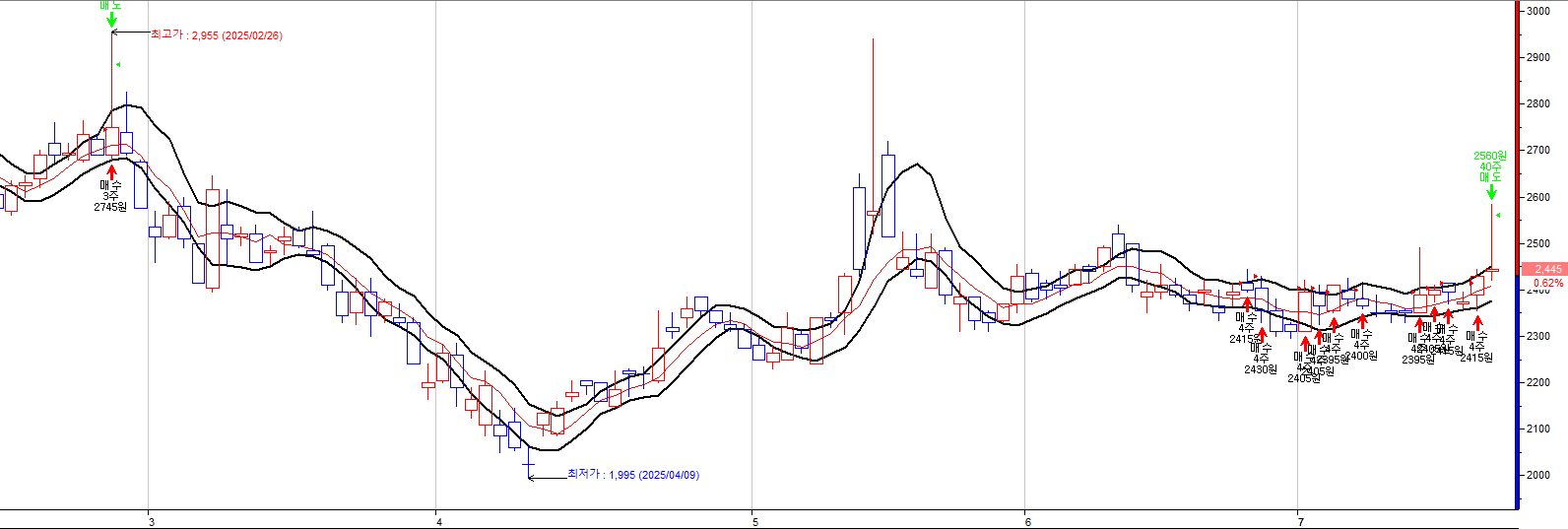This screenshot has height=529, width=1568.
Task: Click the 2560원 sell price label
Action: [1490, 156]
